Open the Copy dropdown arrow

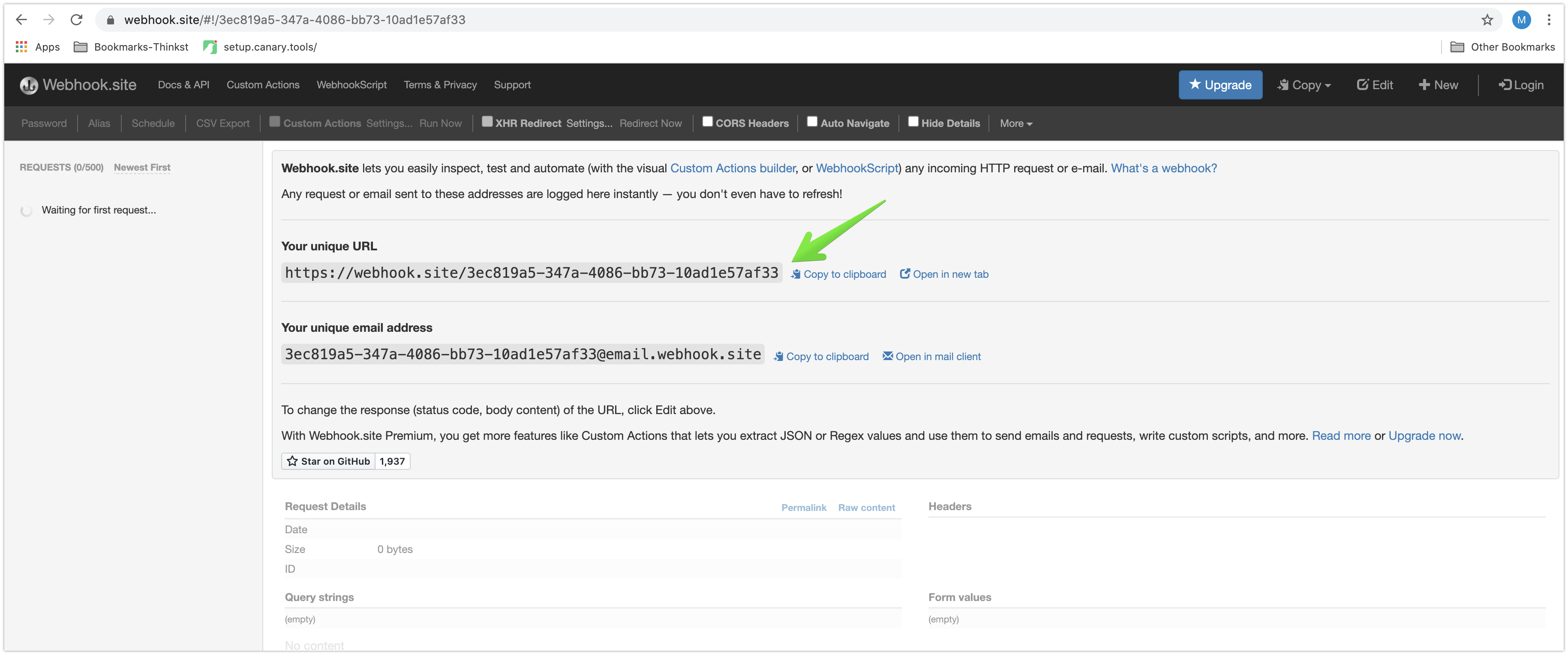click(x=1327, y=85)
